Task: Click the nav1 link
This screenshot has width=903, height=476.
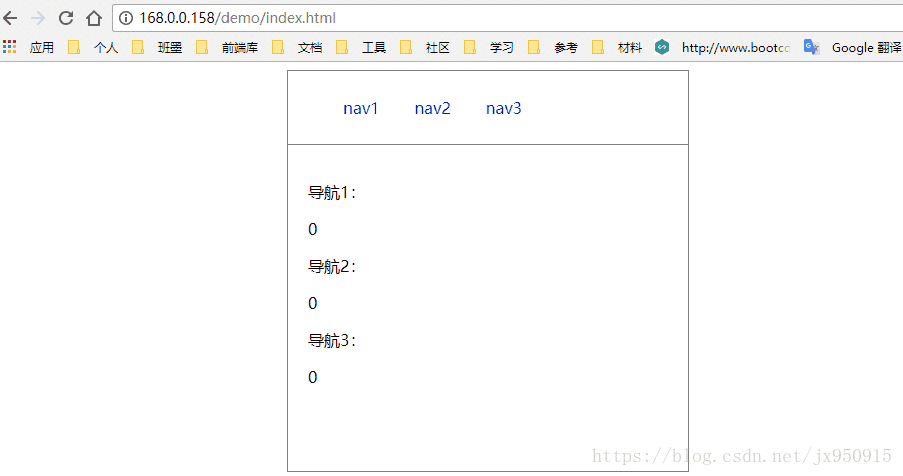Action: pos(361,108)
